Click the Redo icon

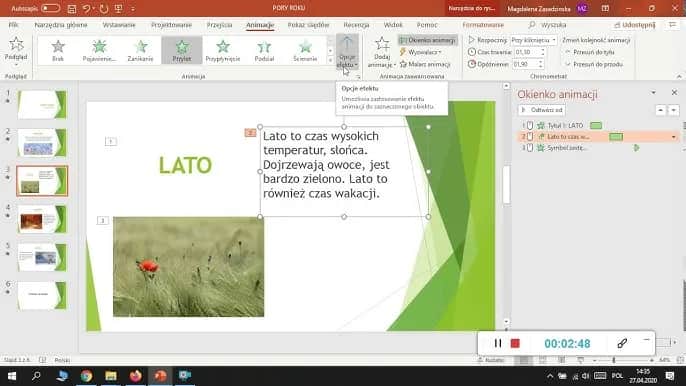(104, 9)
